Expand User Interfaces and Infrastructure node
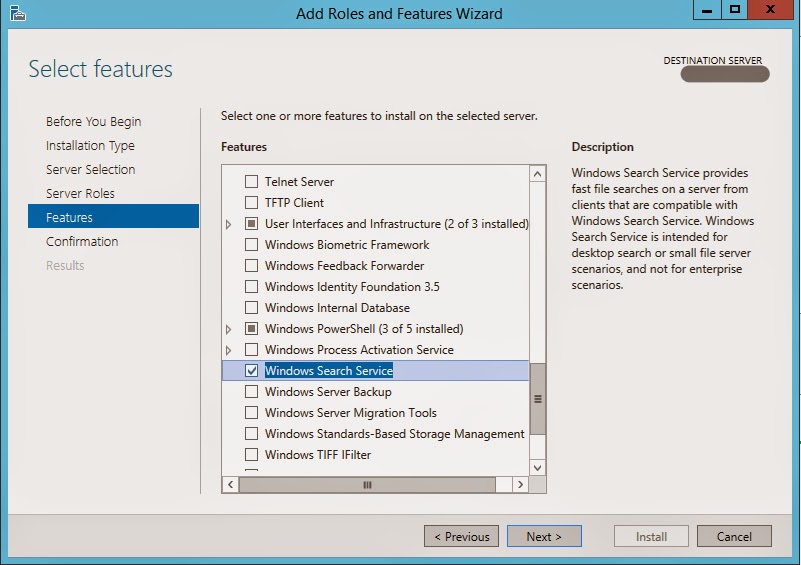This screenshot has width=801, height=565. point(229,225)
